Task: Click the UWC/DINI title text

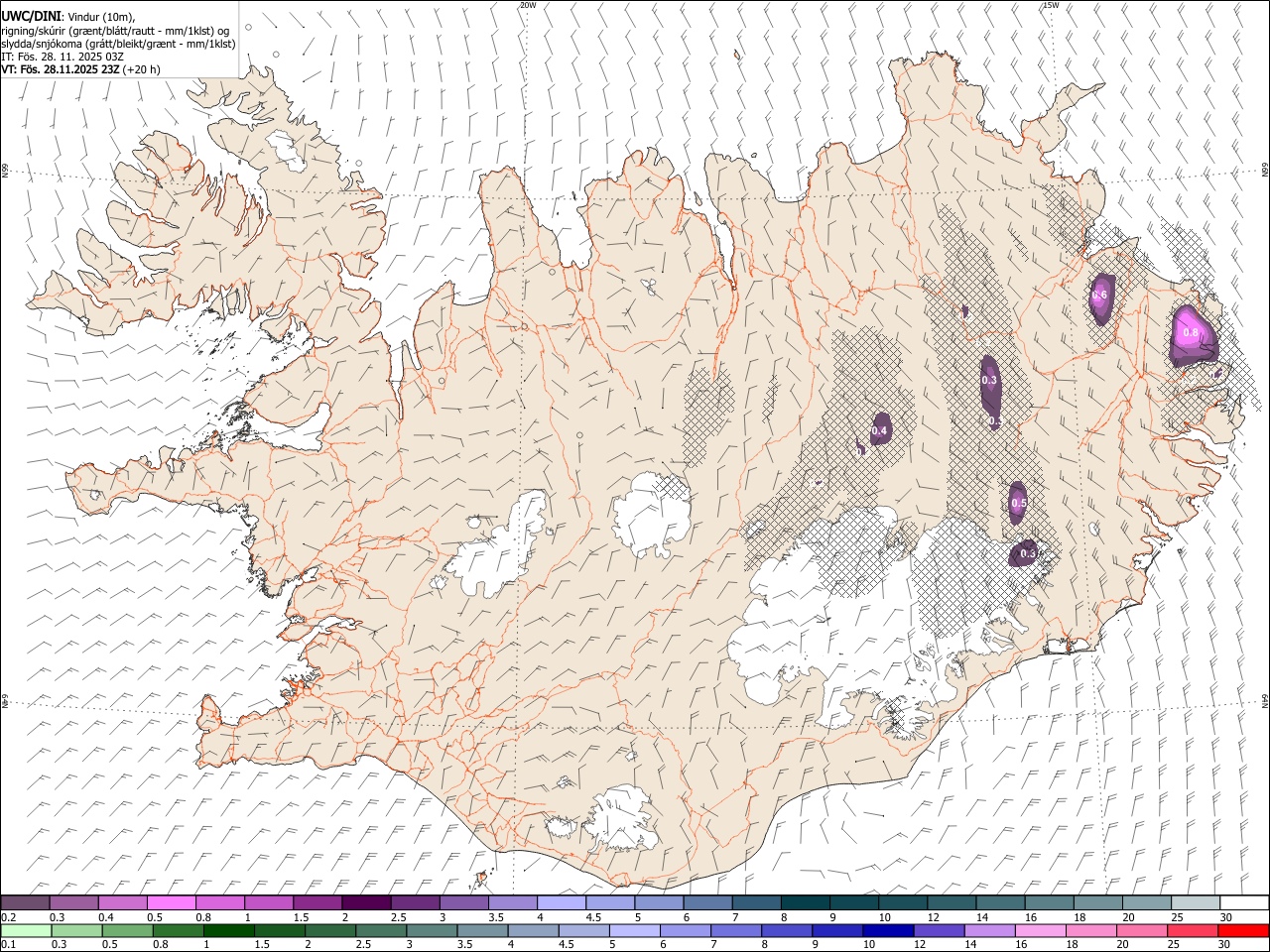Action: click(31, 17)
